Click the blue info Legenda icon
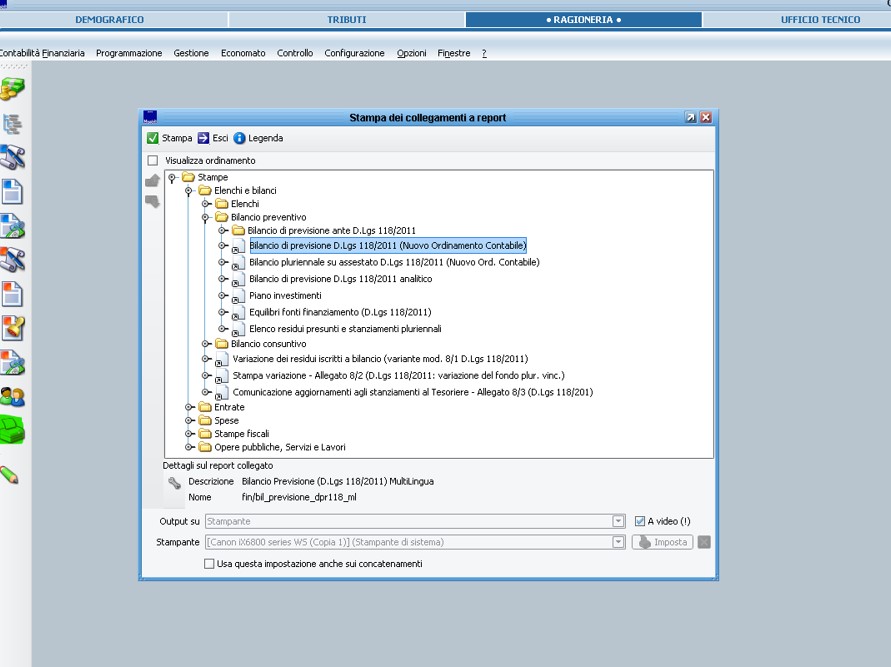Screen dimensions: 891x667 (x=240, y=138)
